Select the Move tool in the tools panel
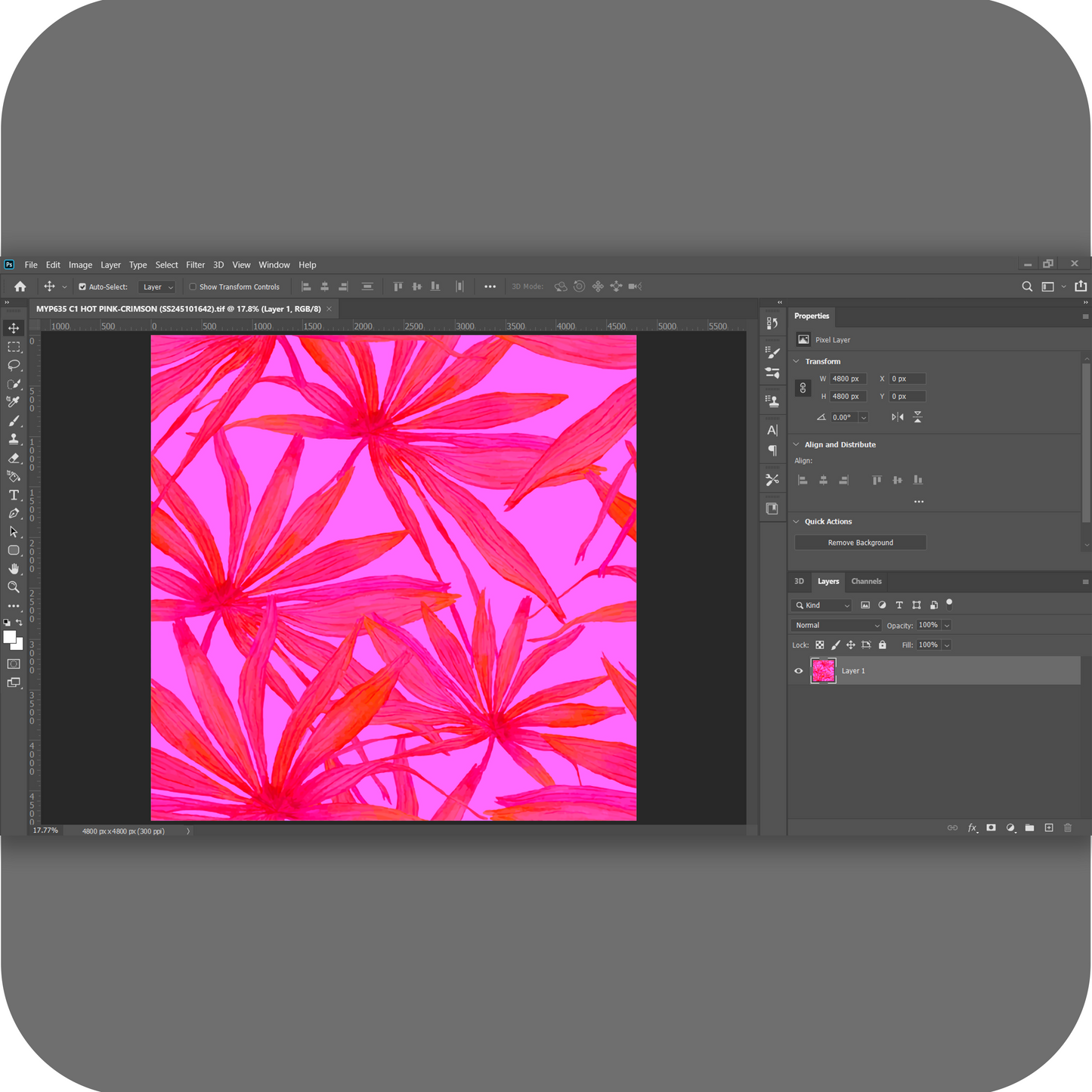 pyautogui.click(x=14, y=328)
